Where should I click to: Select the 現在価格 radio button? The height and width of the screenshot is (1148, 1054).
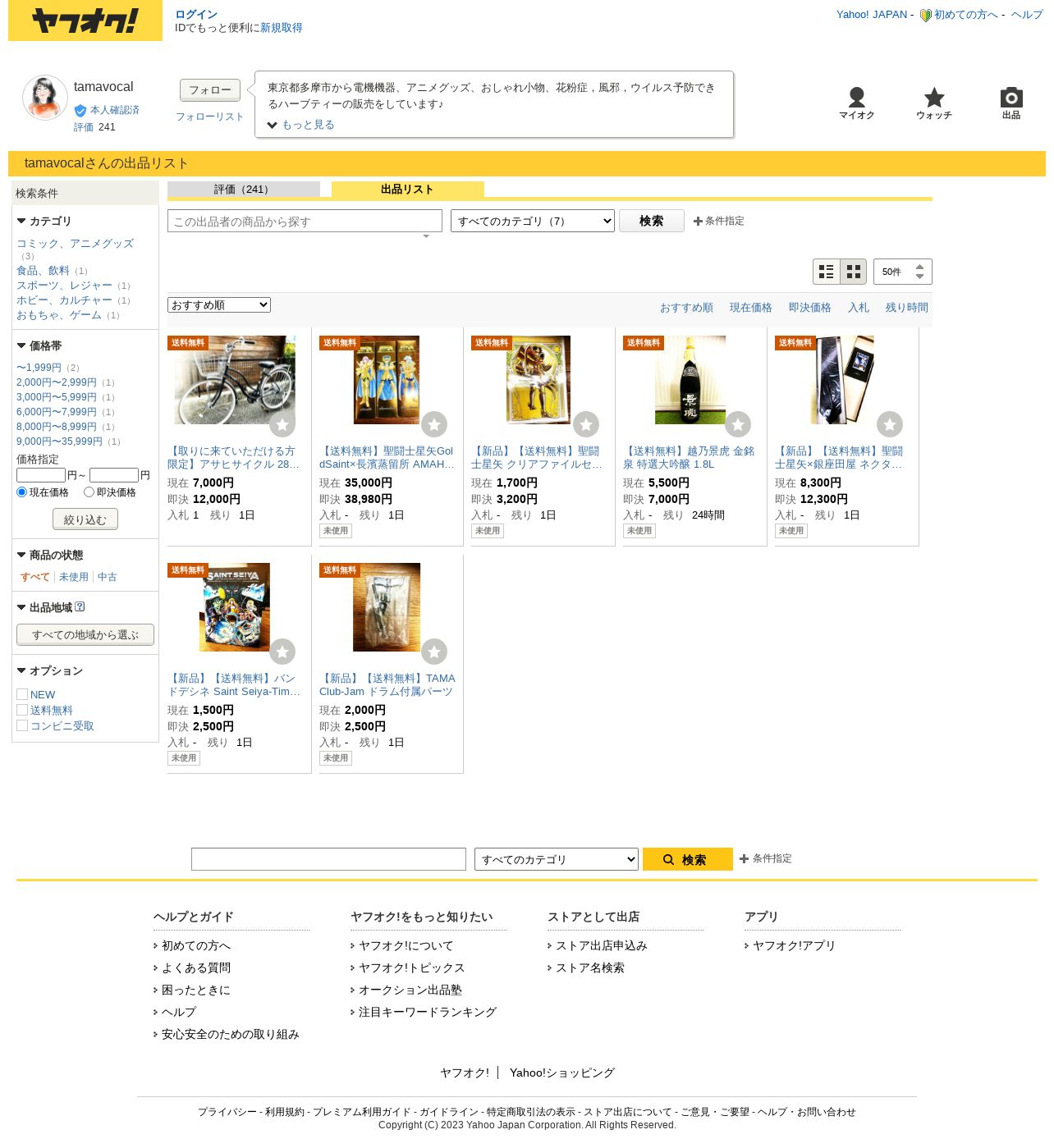[22, 492]
